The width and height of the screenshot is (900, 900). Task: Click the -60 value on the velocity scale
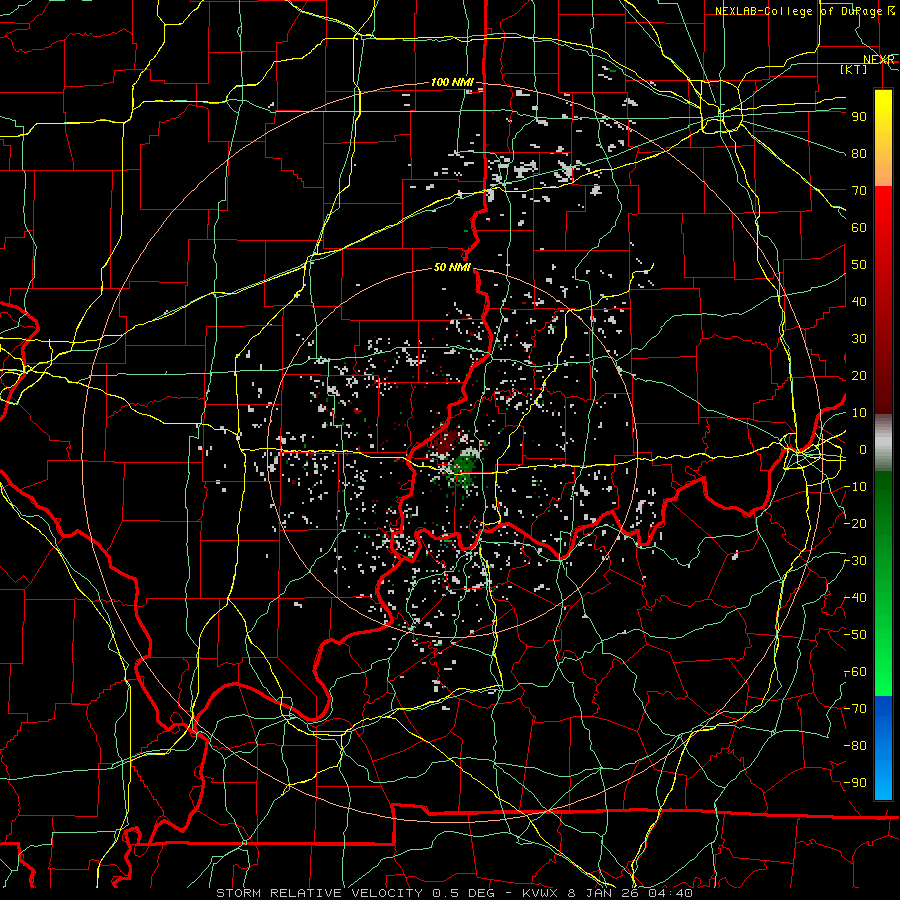coord(856,672)
